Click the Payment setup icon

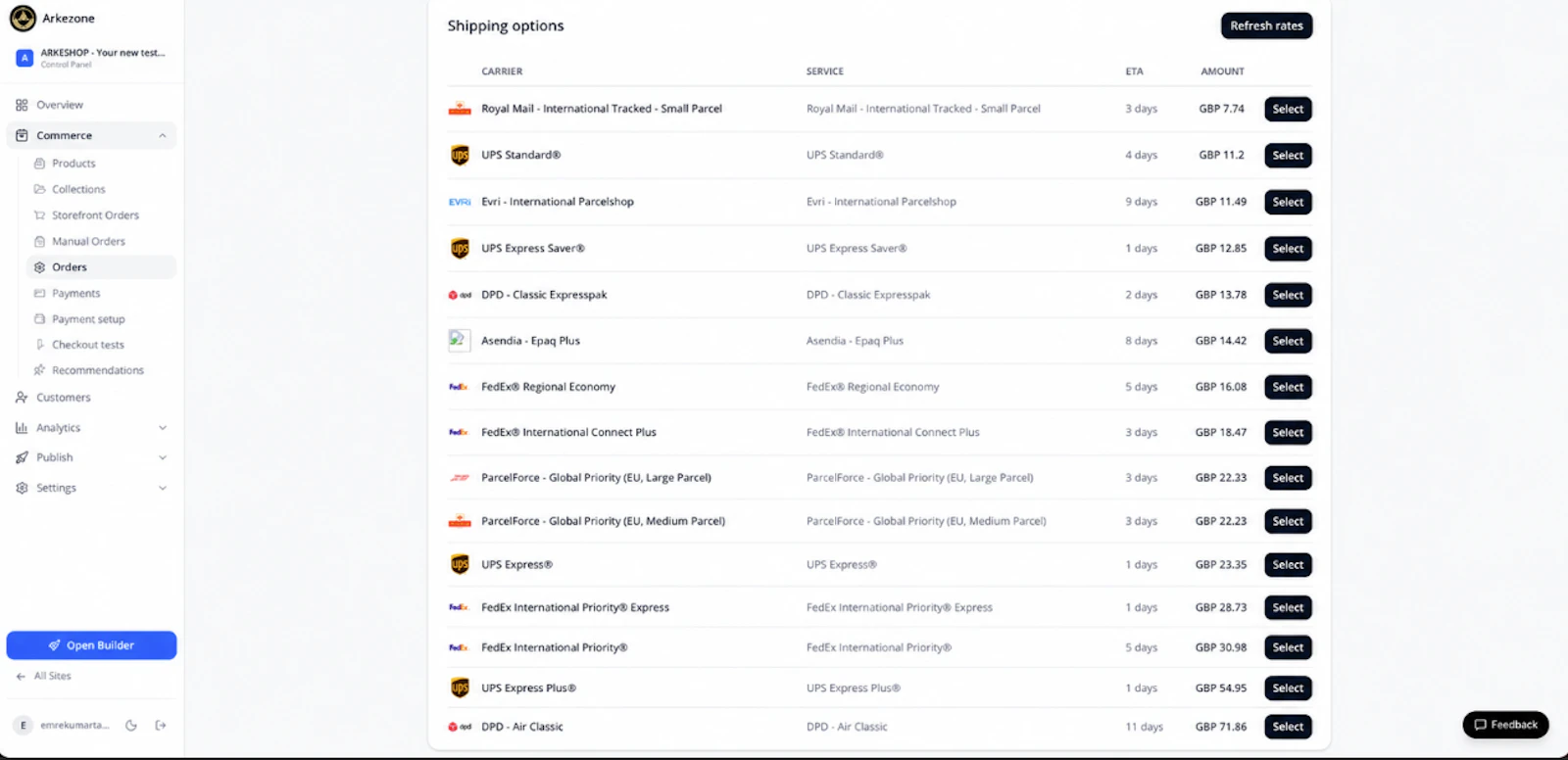pos(40,319)
